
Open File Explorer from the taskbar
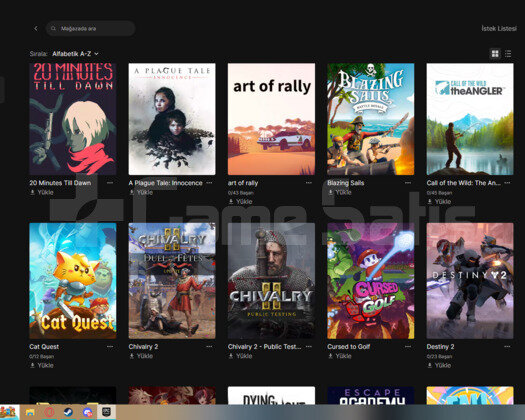pyautogui.click(x=30, y=412)
